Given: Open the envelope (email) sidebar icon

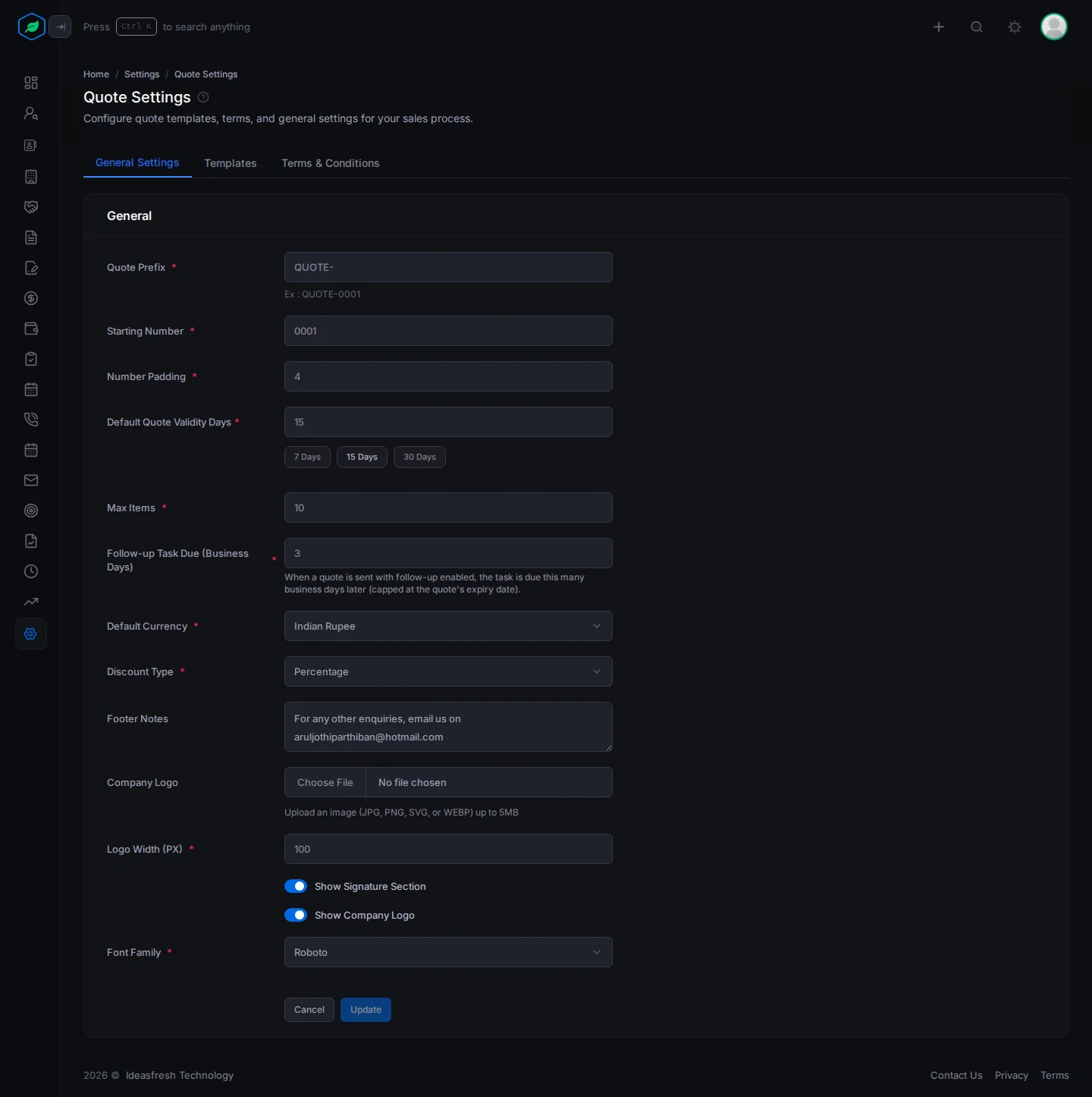Looking at the screenshot, I should 31,480.
